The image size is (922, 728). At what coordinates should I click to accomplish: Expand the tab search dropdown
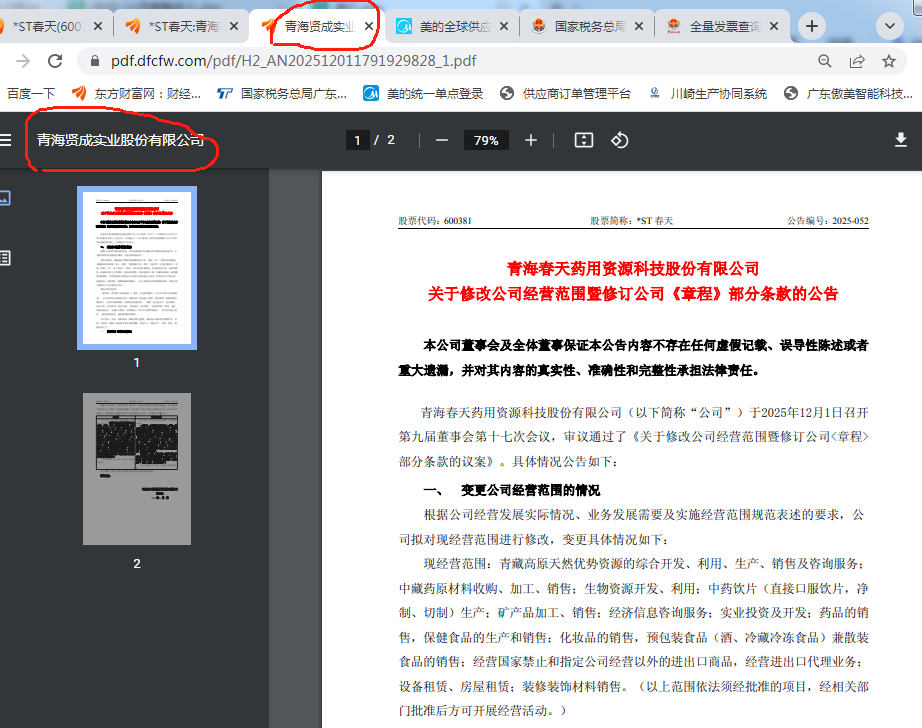[890, 26]
